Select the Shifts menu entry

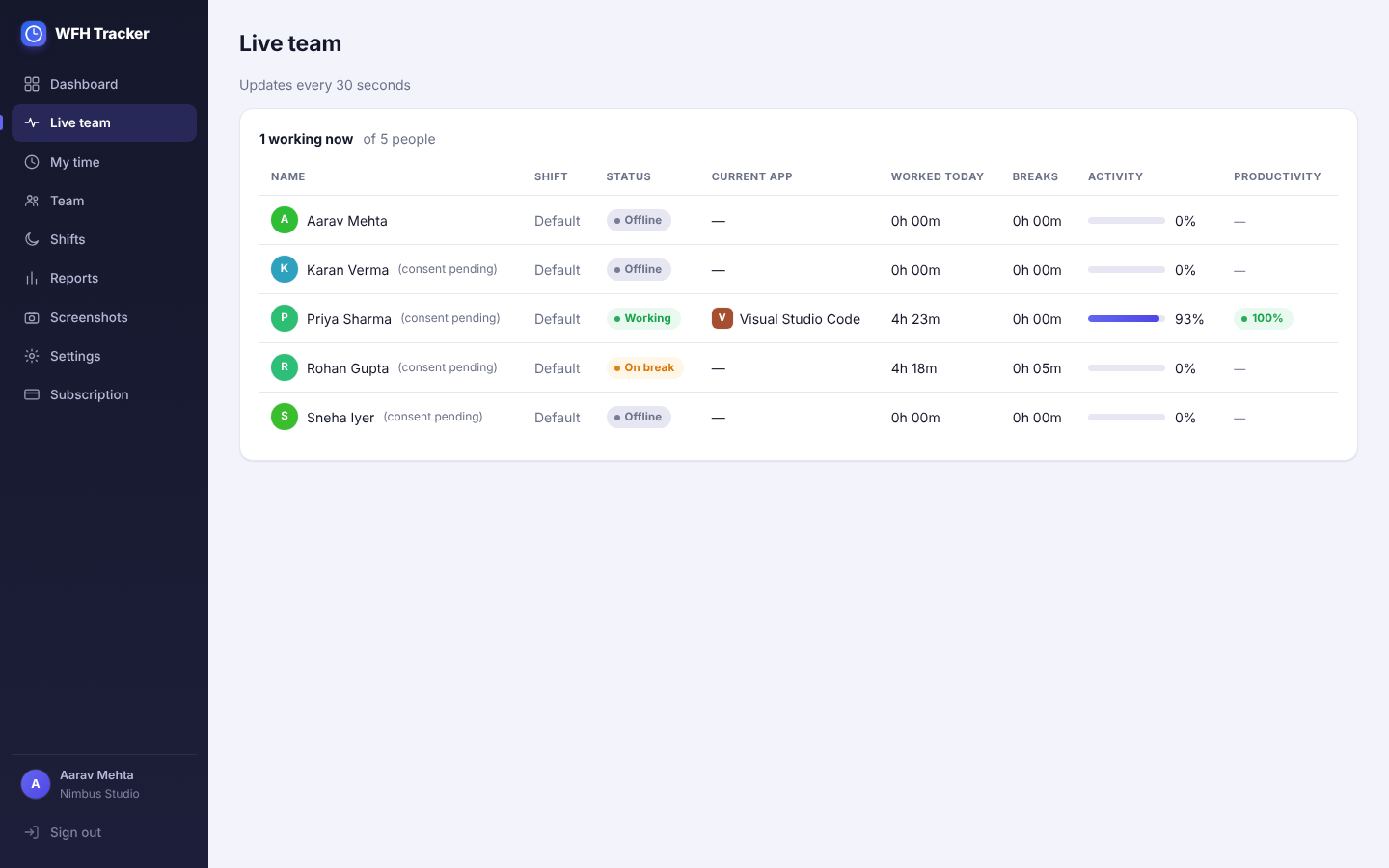(104, 239)
